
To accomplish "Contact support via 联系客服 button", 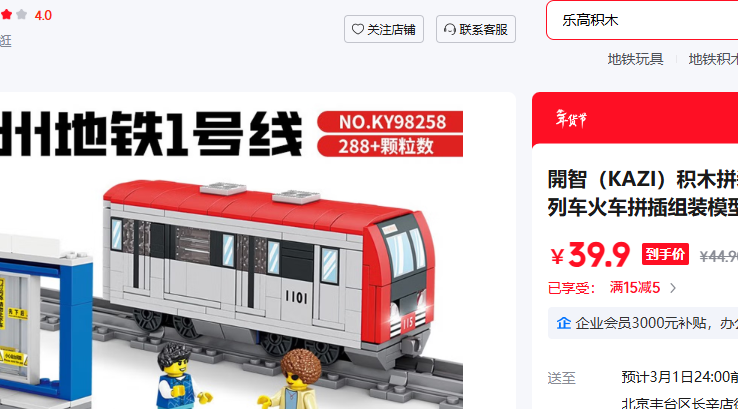I will tap(476, 29).
